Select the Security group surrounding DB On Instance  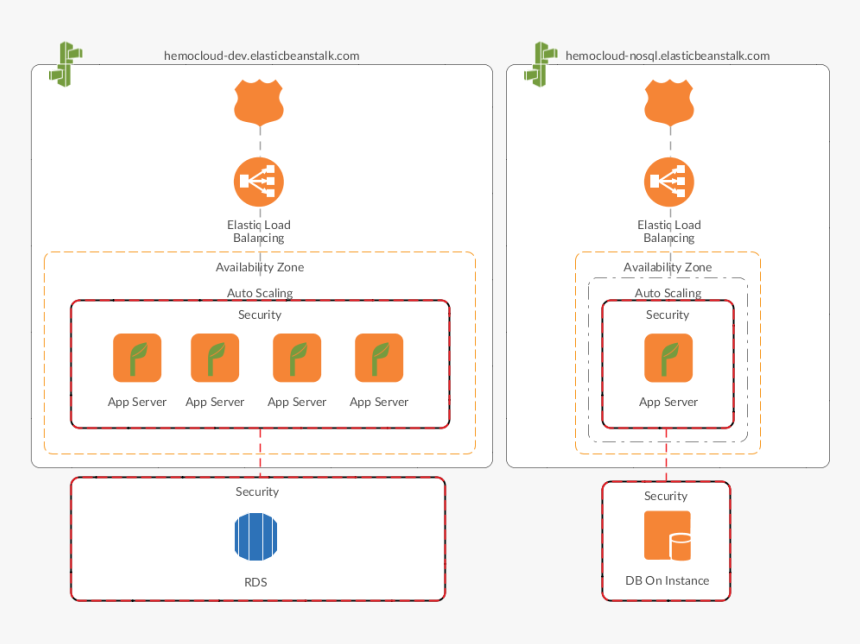(666, 495)
